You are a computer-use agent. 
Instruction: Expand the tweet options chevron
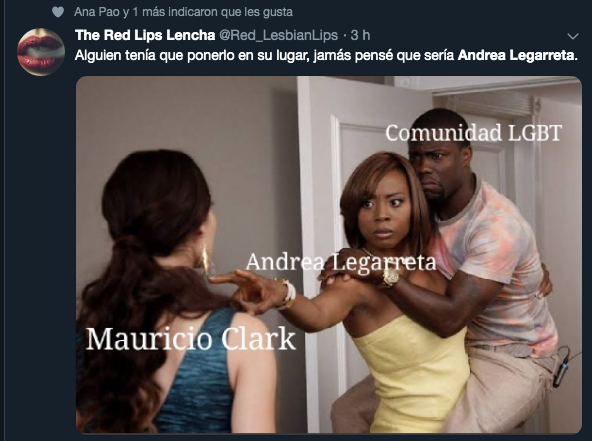[x=573, y=36]
